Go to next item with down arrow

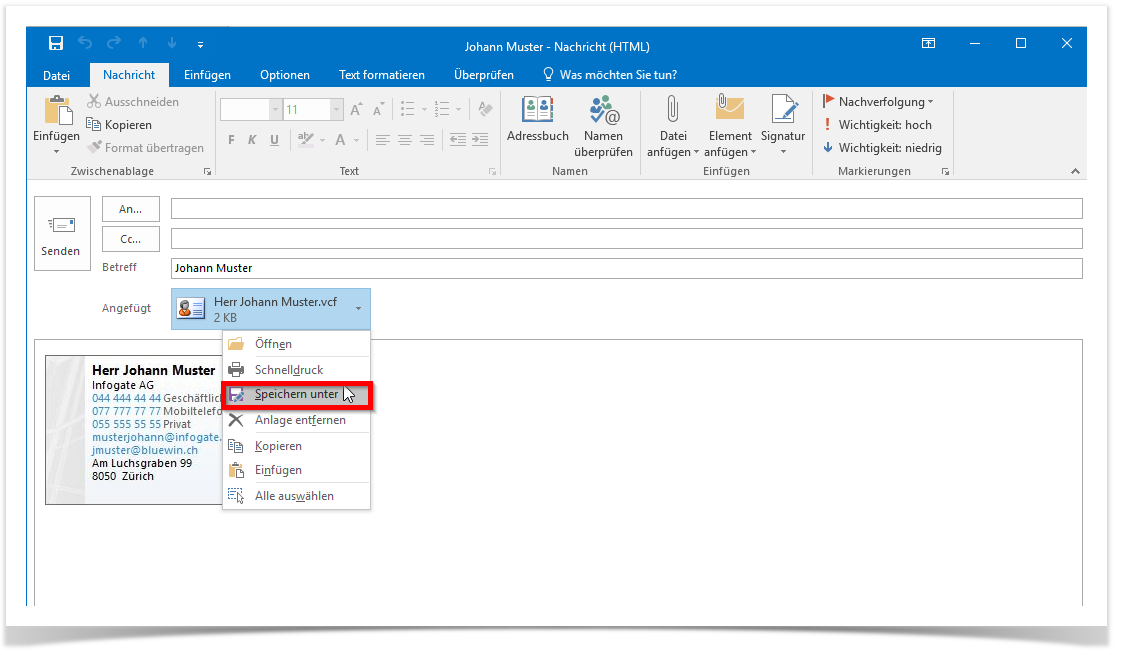point(172,44)
